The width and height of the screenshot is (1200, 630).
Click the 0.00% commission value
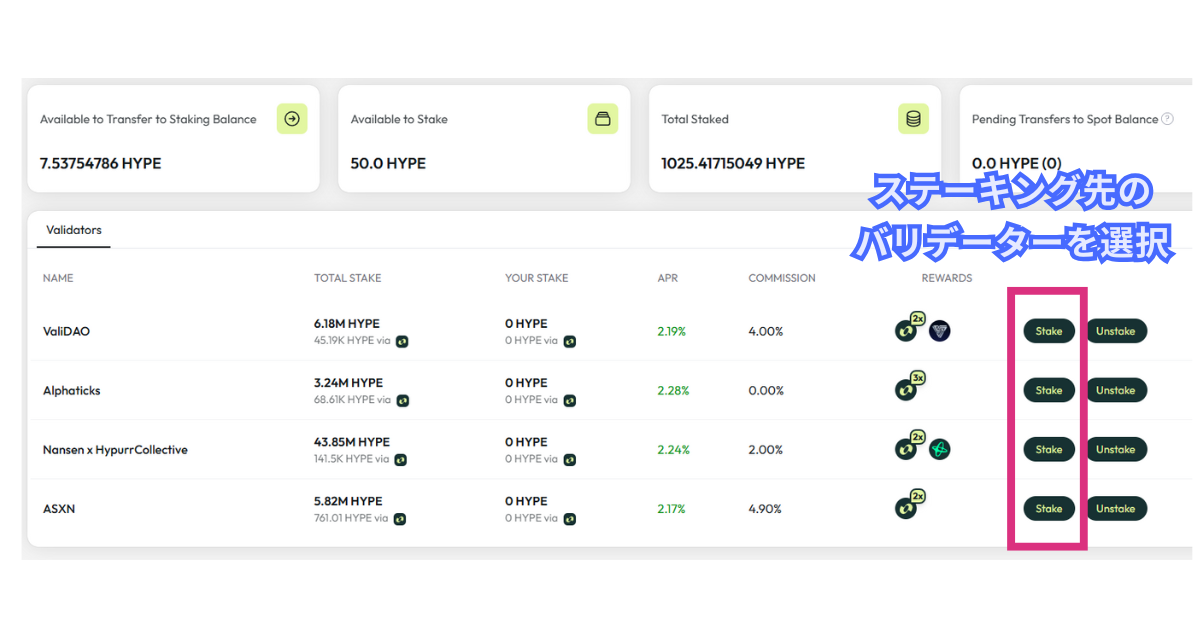(766, 390)
